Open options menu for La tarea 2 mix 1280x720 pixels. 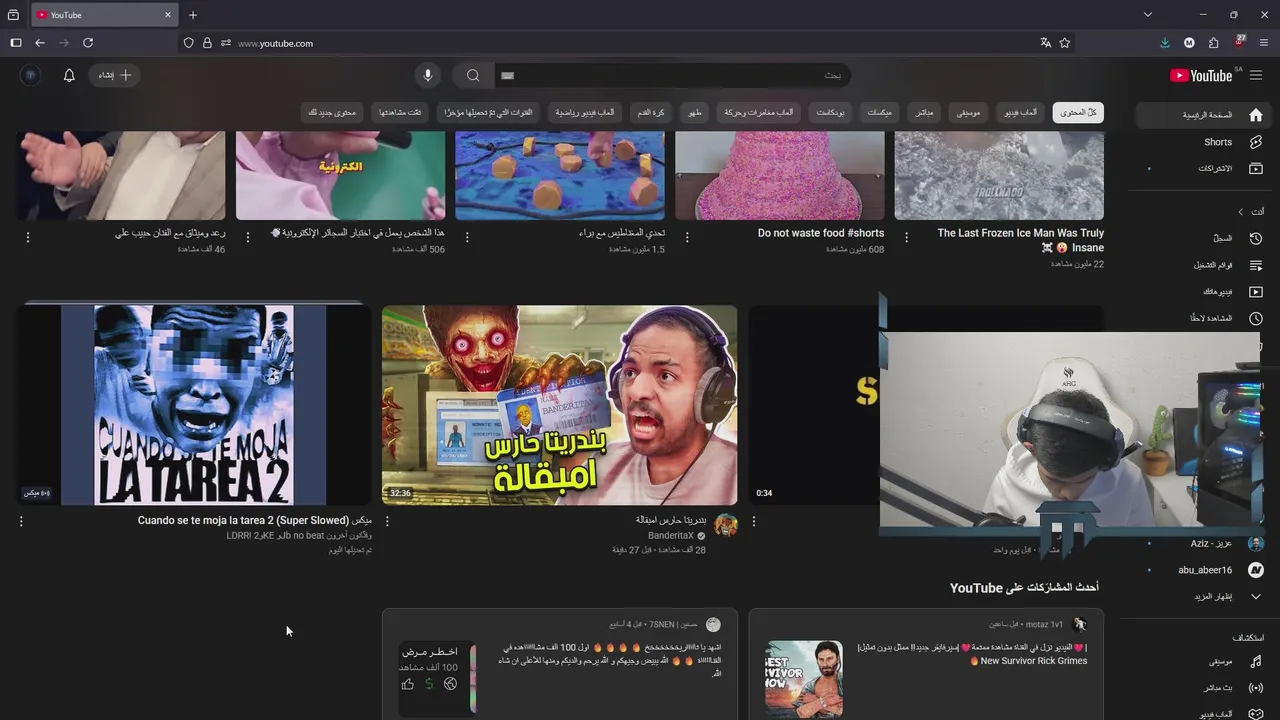pos(21,521)
